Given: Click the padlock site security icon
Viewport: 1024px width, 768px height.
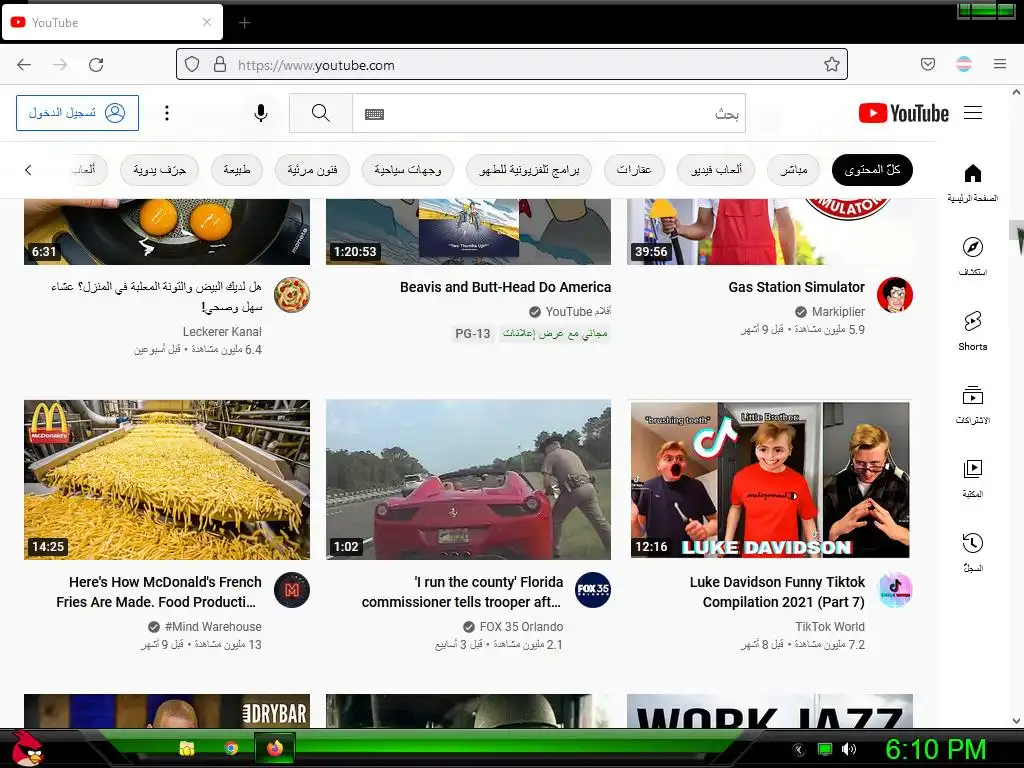Looking at the screenshot, I should point(220,65).
